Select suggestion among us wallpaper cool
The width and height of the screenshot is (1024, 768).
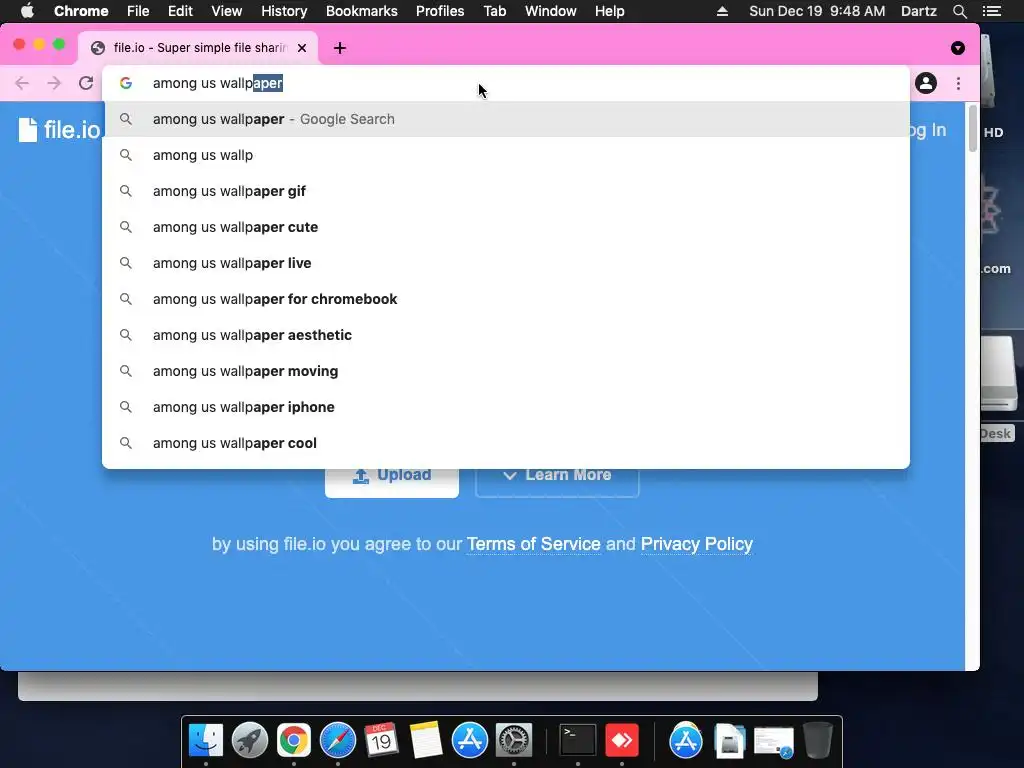click(x=505, y=442)
